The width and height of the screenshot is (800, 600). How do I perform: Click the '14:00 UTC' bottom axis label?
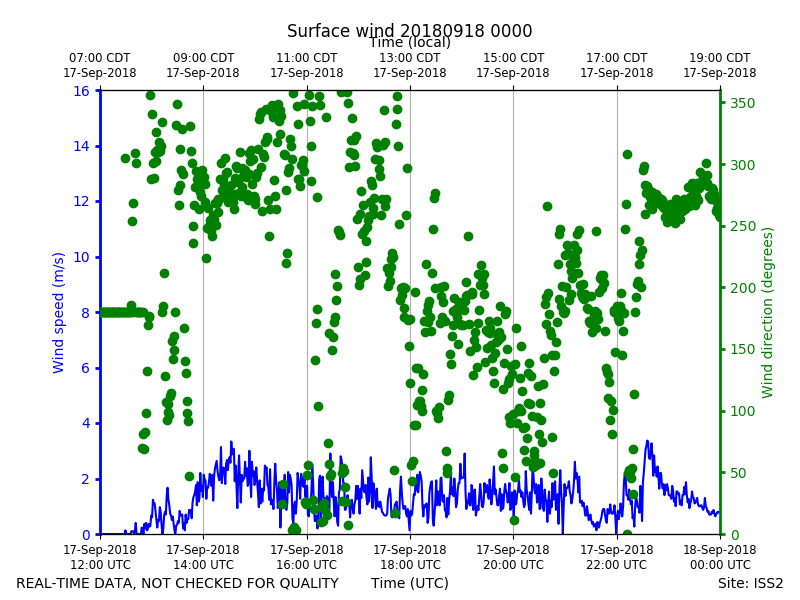coord(203,565)
